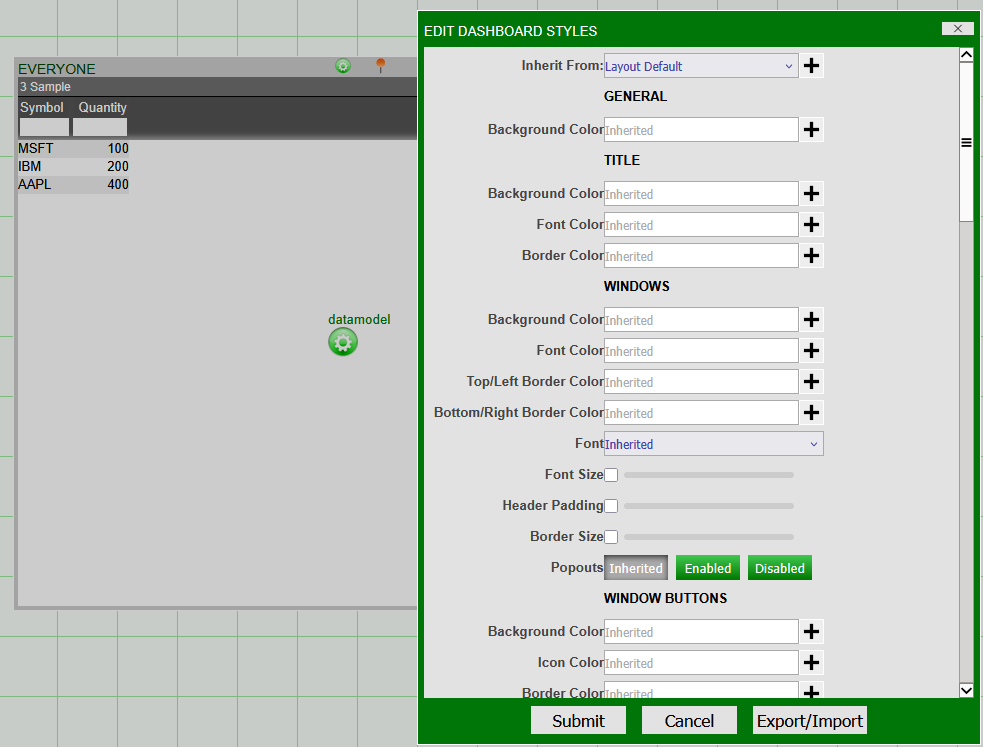Click the Title Background Color input field
The width and height of the screenshot is (983, 747).
700,194
